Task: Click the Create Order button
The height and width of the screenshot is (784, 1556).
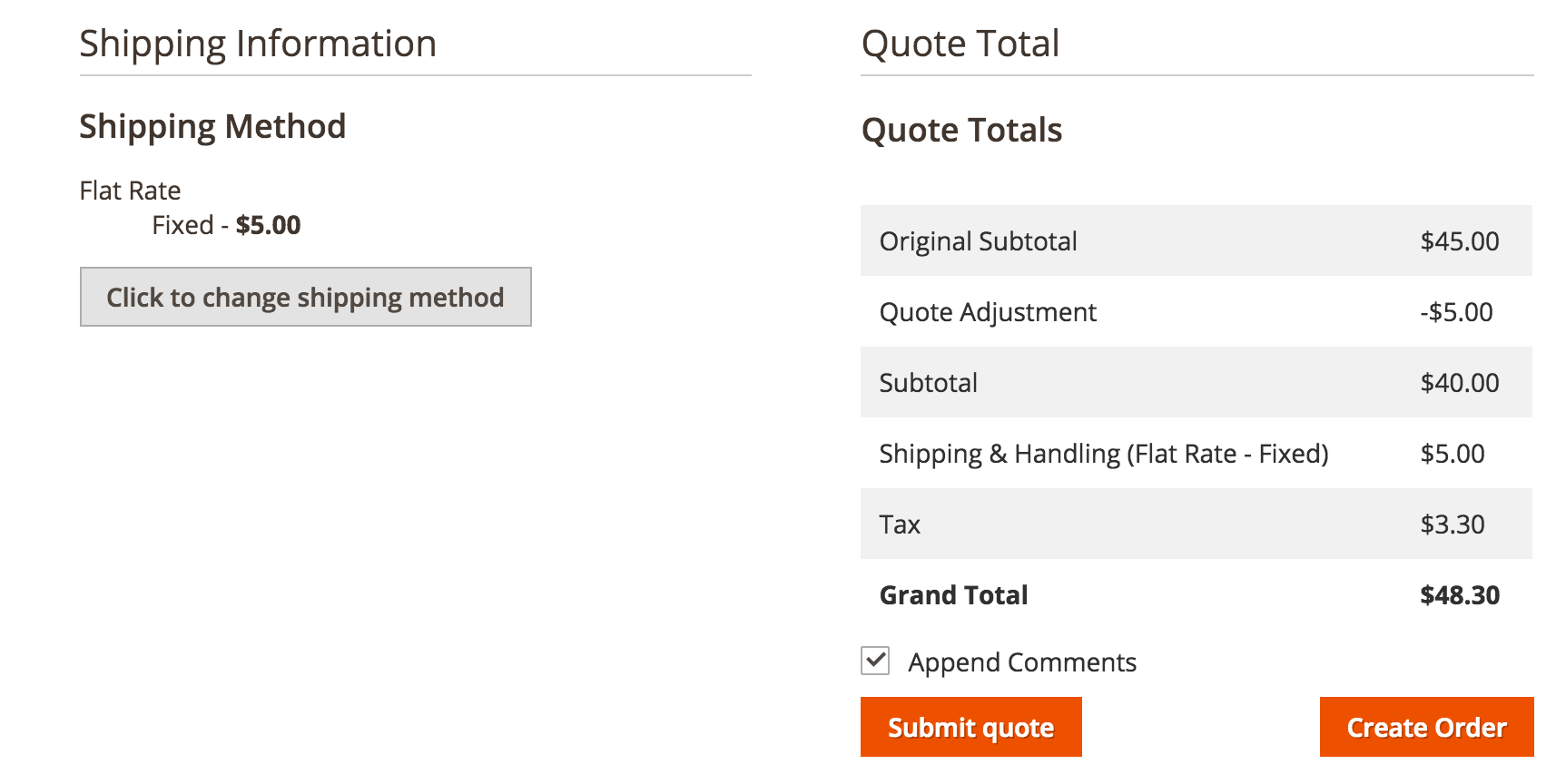Action: (x=1425, y=727)
